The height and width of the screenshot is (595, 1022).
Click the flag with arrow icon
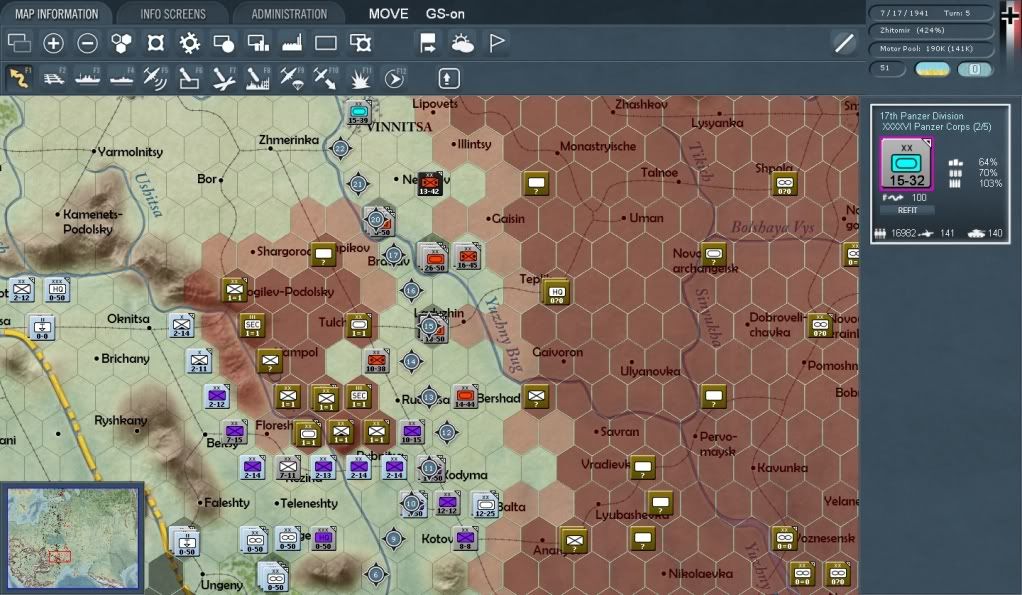click(428, 43)
